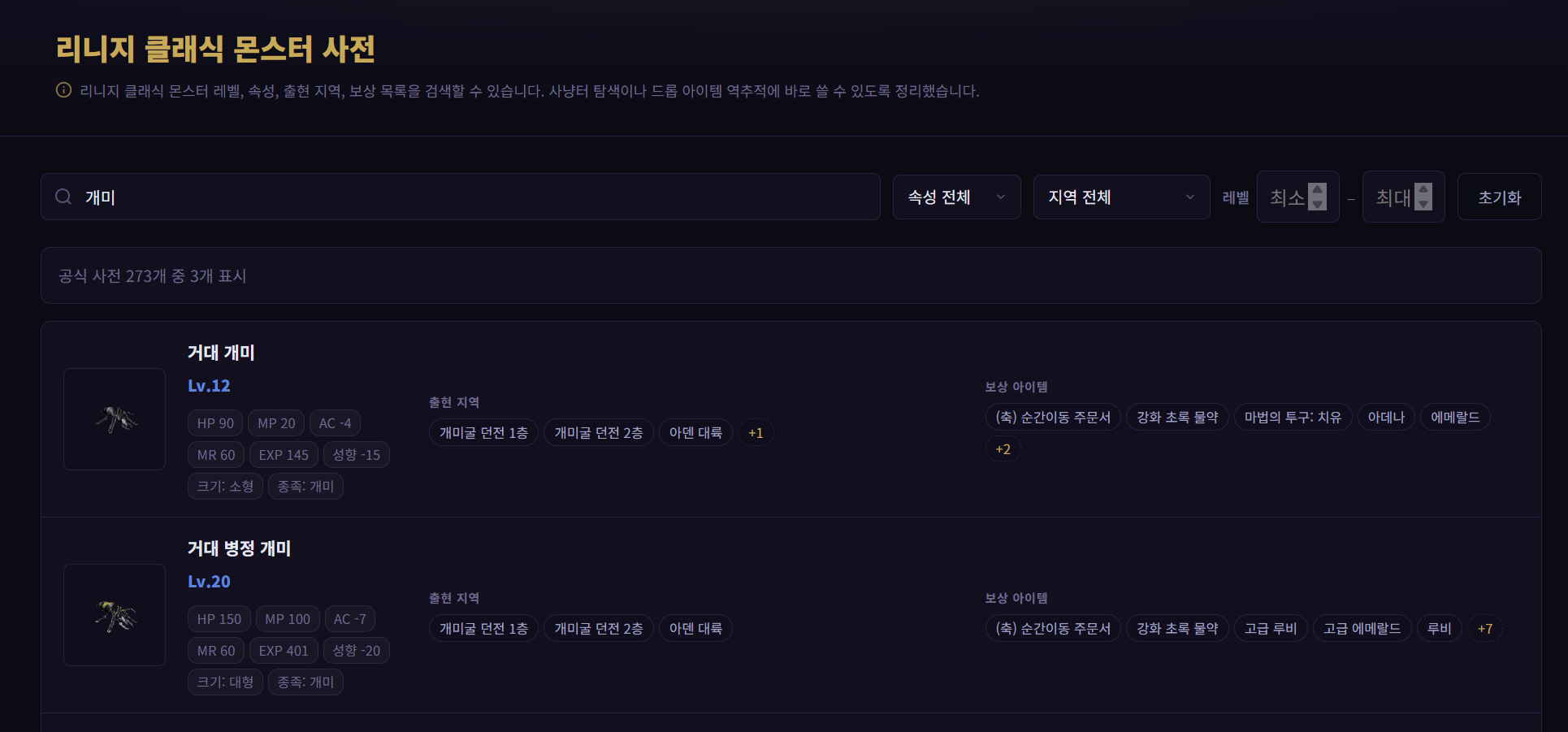
Task: Click the Lv.12 level label
Action: pyautogui.click(x=209, y=386)
